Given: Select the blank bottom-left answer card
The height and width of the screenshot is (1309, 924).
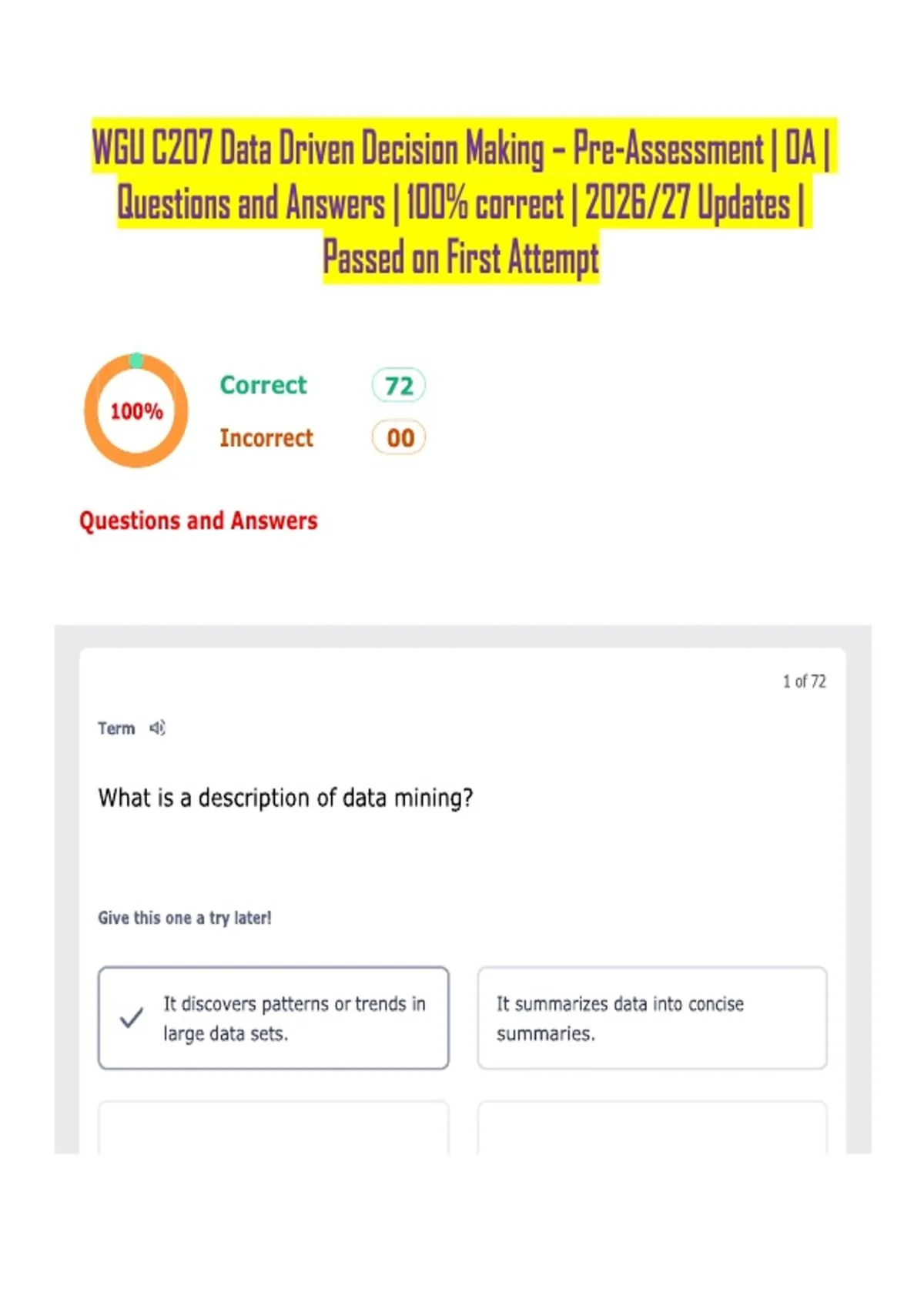Looking at the screenshot, I should pyautogui.click(x=273, y=1127).
